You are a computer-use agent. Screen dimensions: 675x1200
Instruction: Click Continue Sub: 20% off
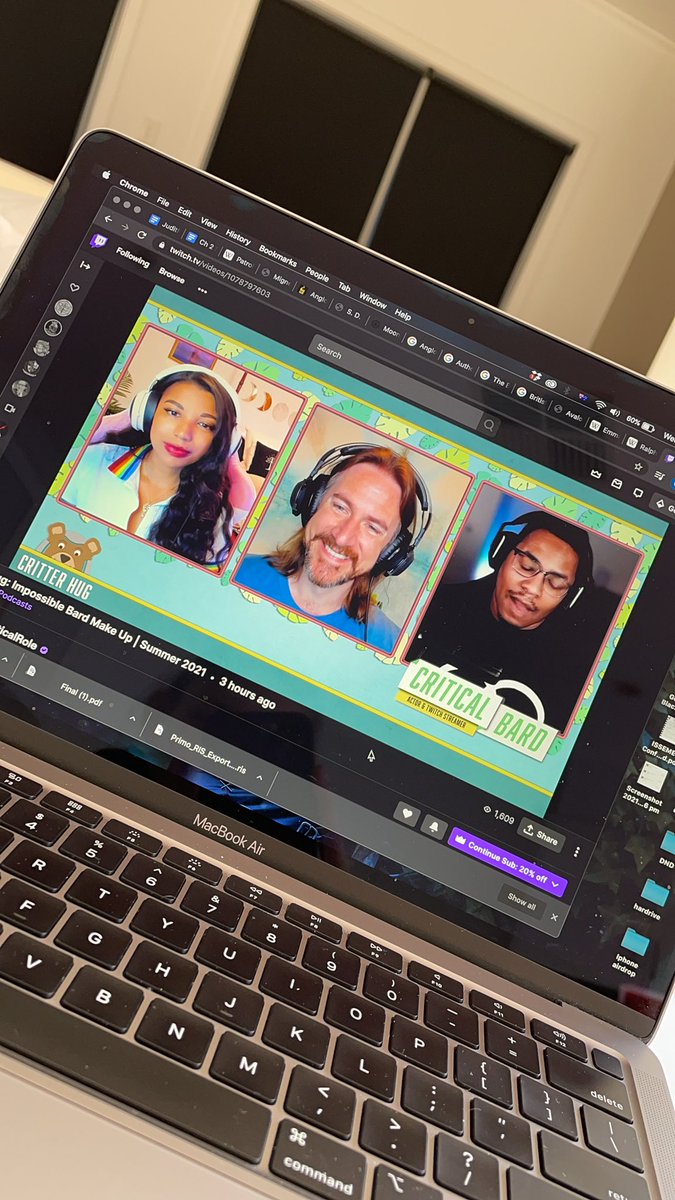coord(508,861)
